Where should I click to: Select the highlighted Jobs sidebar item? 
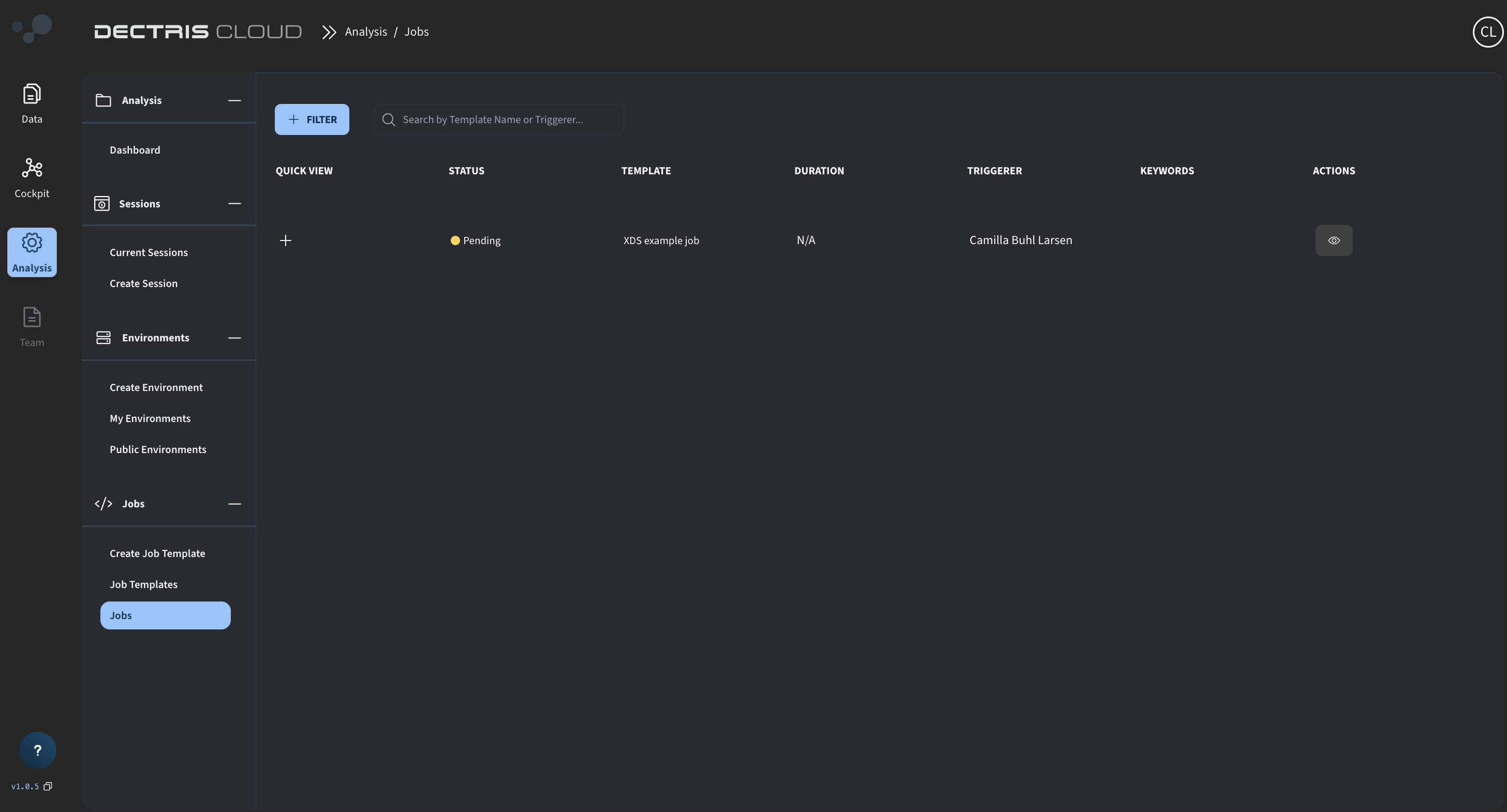tap(166, 615)
